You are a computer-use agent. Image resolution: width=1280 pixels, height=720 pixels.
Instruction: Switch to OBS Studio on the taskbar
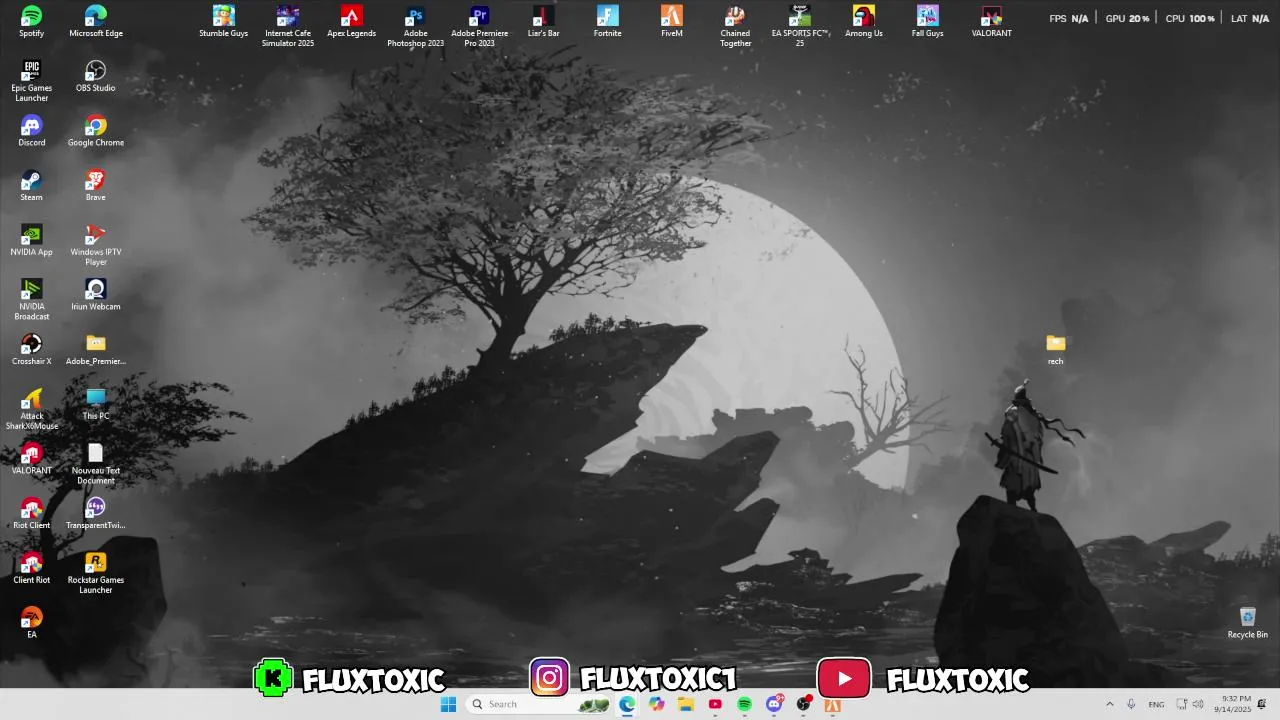pyautogui.click(x=804, y=704)
